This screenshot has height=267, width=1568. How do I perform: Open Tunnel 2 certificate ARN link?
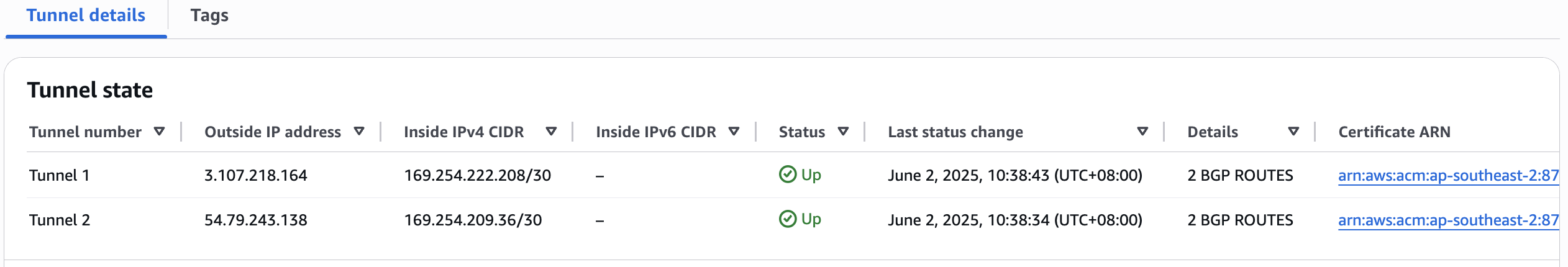(1447, 220)
